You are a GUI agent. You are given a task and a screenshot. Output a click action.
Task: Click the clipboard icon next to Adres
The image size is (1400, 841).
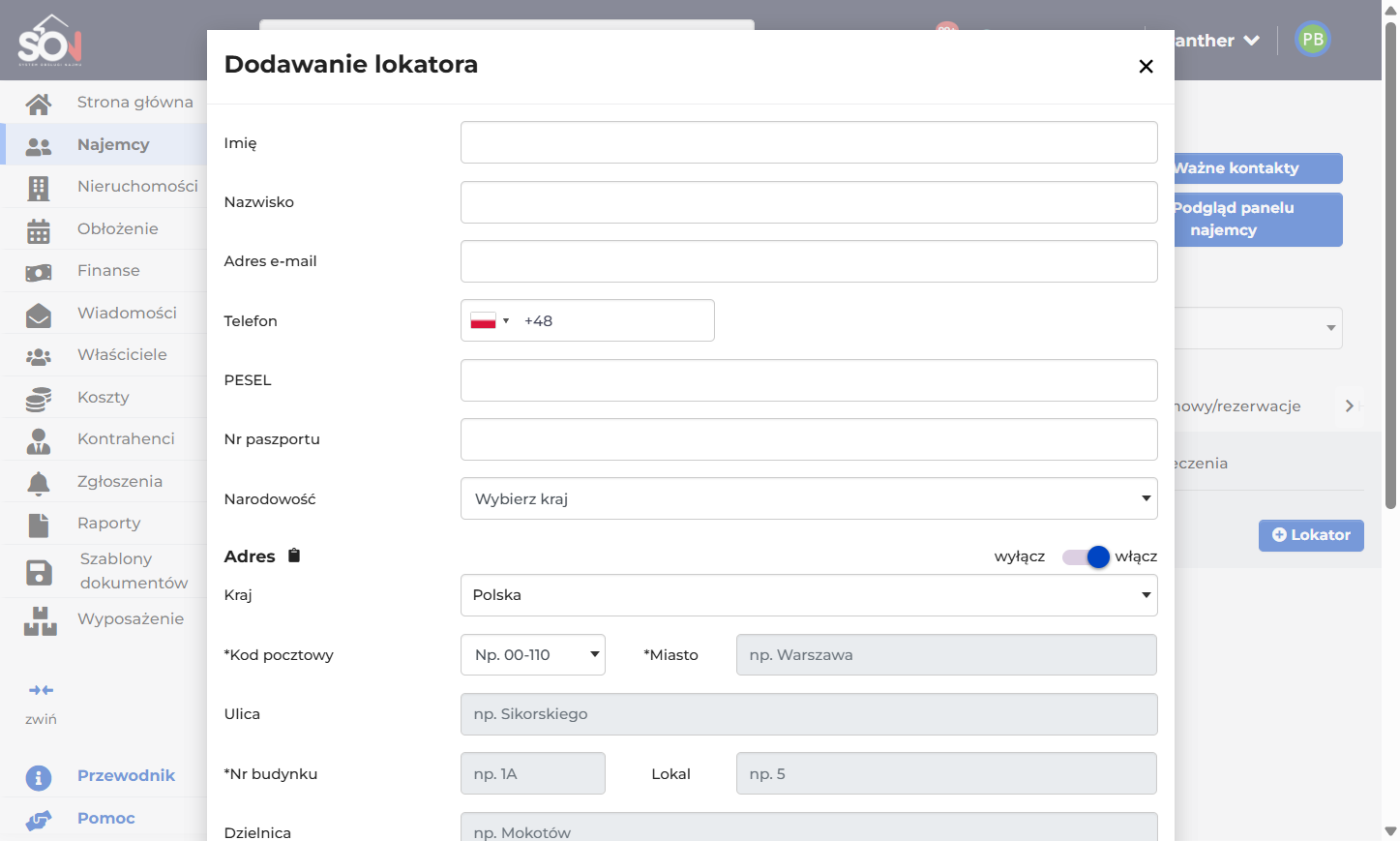pyautogui.click(x=294, y=556)
